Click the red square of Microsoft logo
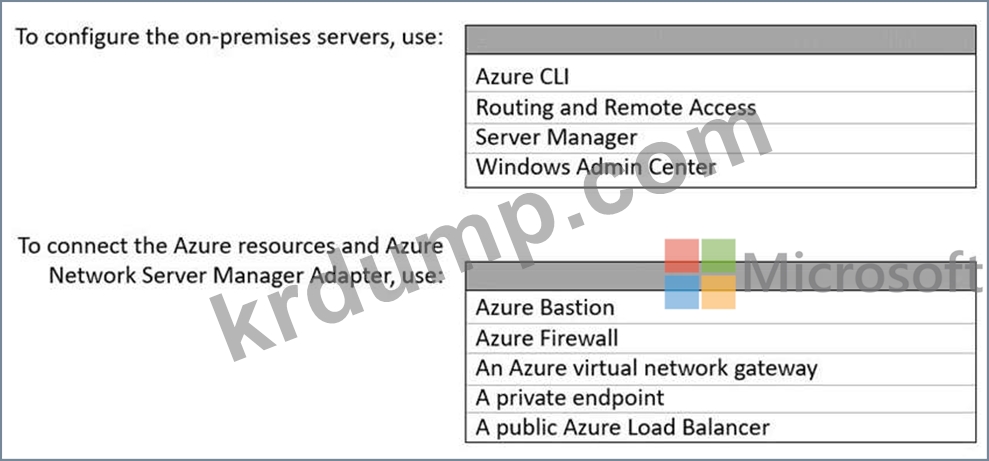Viewport: 989px width, 461px height. point(683,255)
